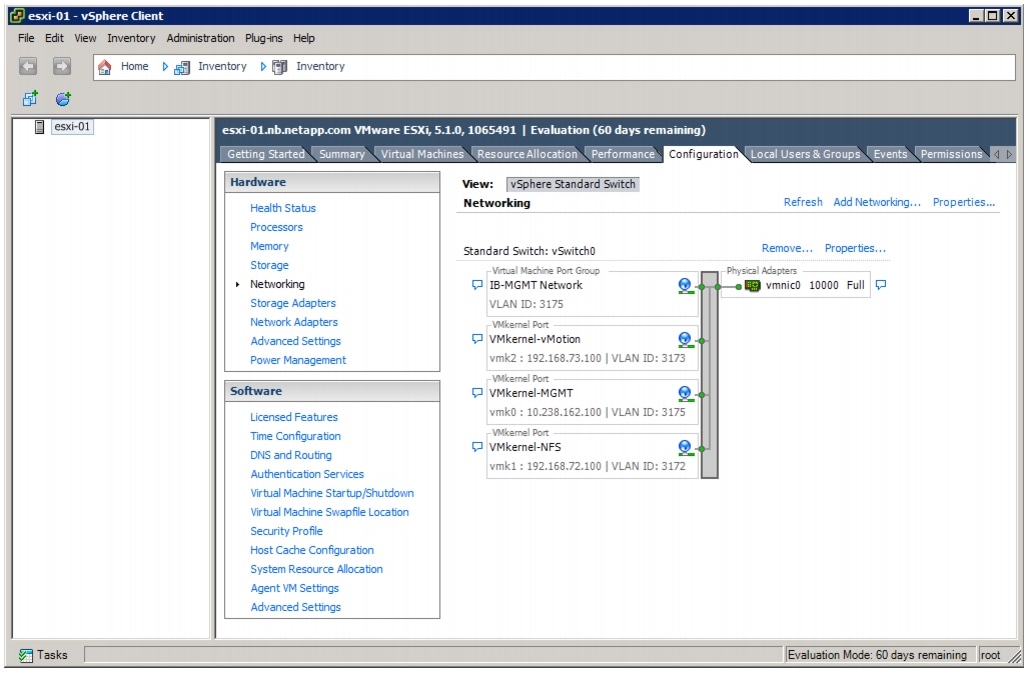
Task: Open the View menu
Action: (85, 38)
